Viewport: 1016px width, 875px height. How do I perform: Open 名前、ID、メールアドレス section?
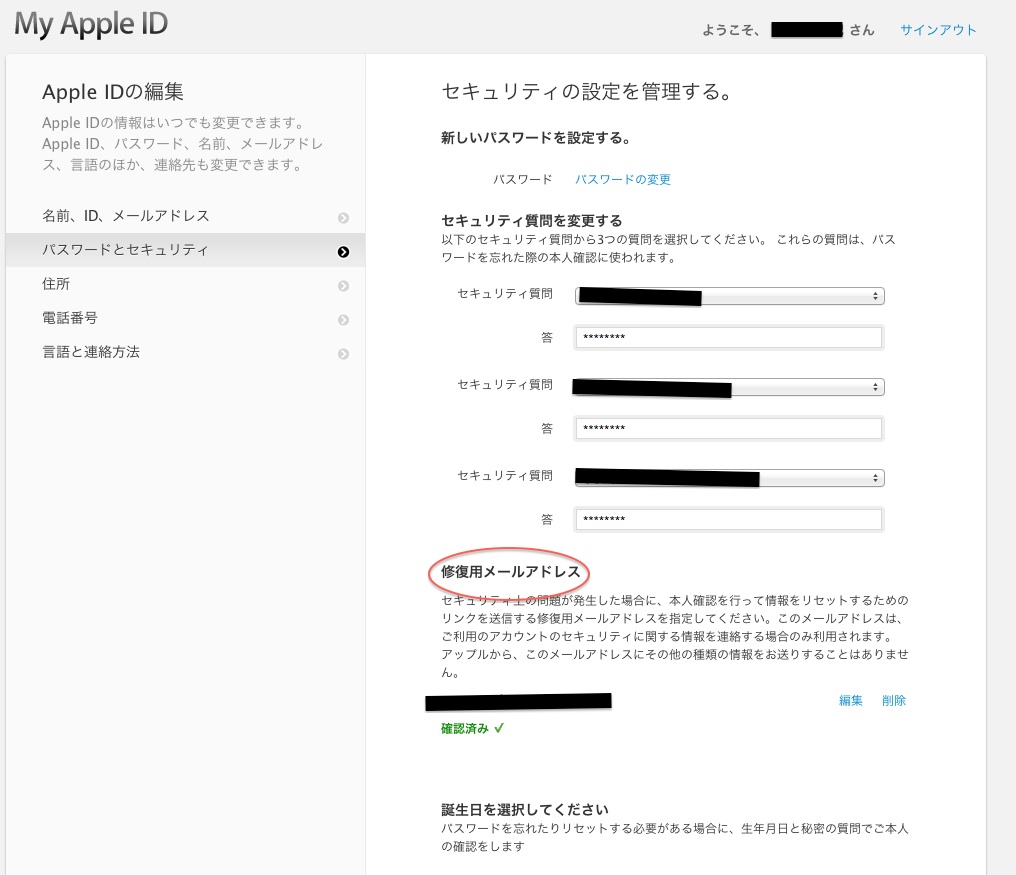(185, 216)
